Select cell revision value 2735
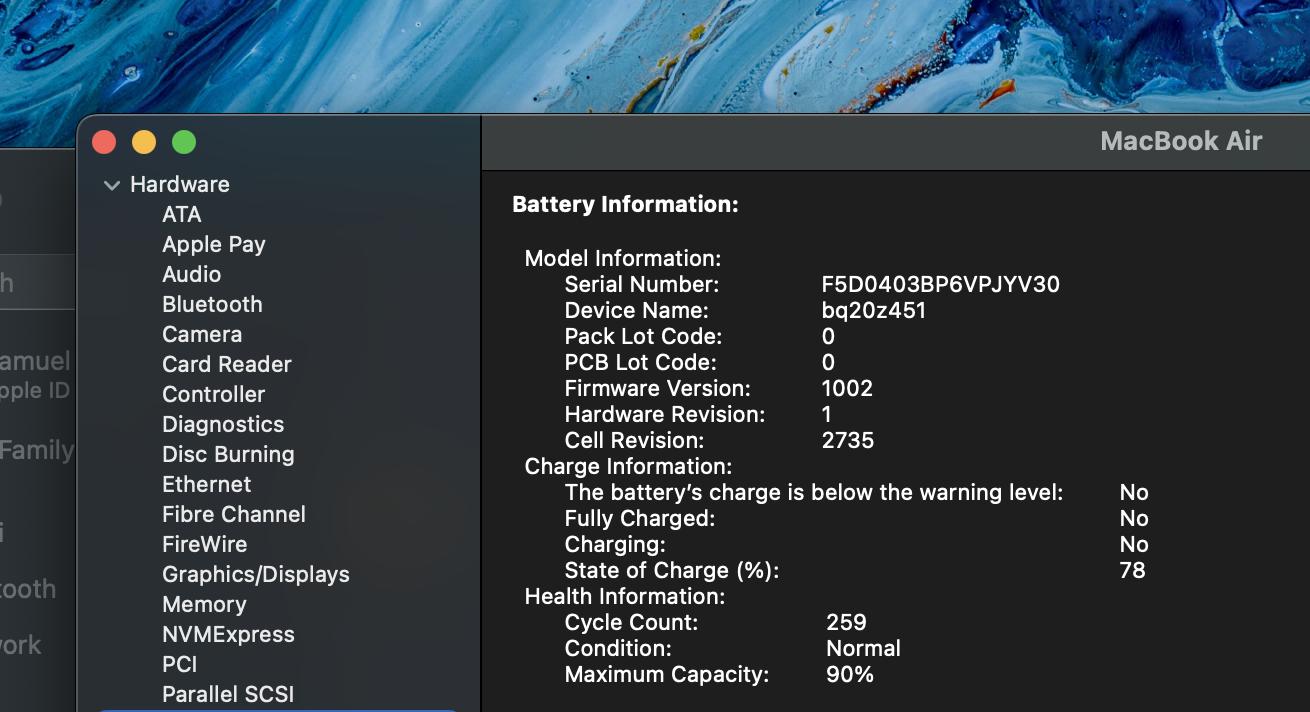The height and width of the screenshot is (712, 1310). 848,440
